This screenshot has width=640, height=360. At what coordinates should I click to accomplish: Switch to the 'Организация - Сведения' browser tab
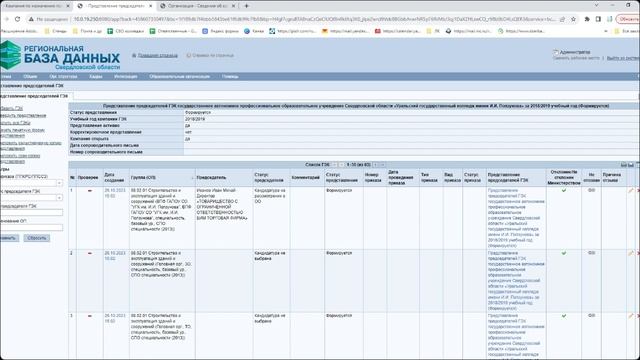tap(198, 6)
